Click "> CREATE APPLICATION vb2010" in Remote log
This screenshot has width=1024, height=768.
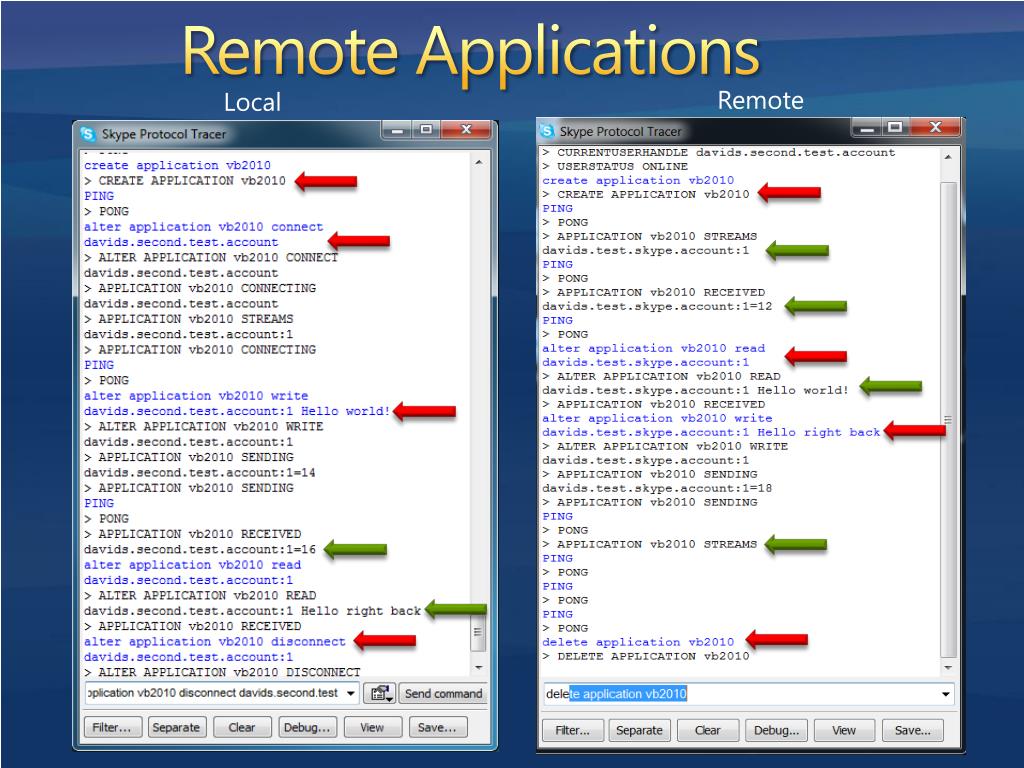(646, 195)
